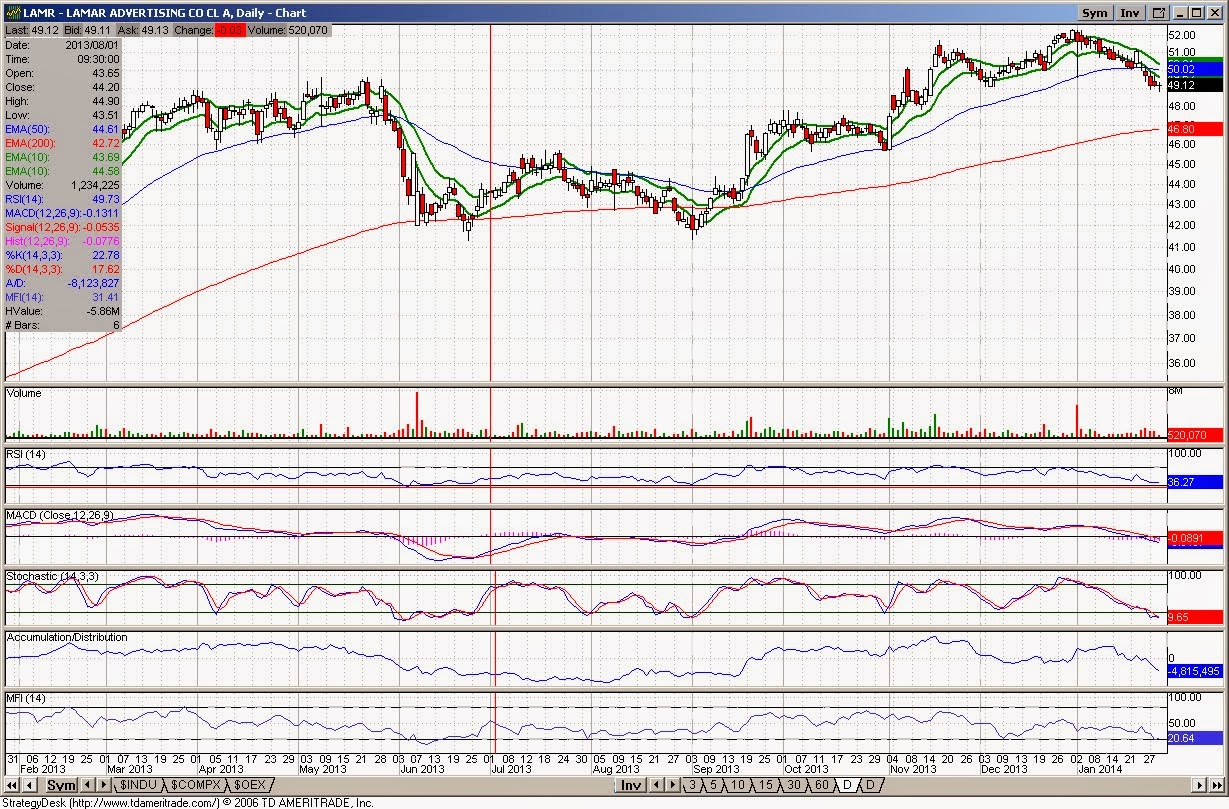Select the 10 minute interval tab
The image size is (1229, 809).
[x=737, y=785]
